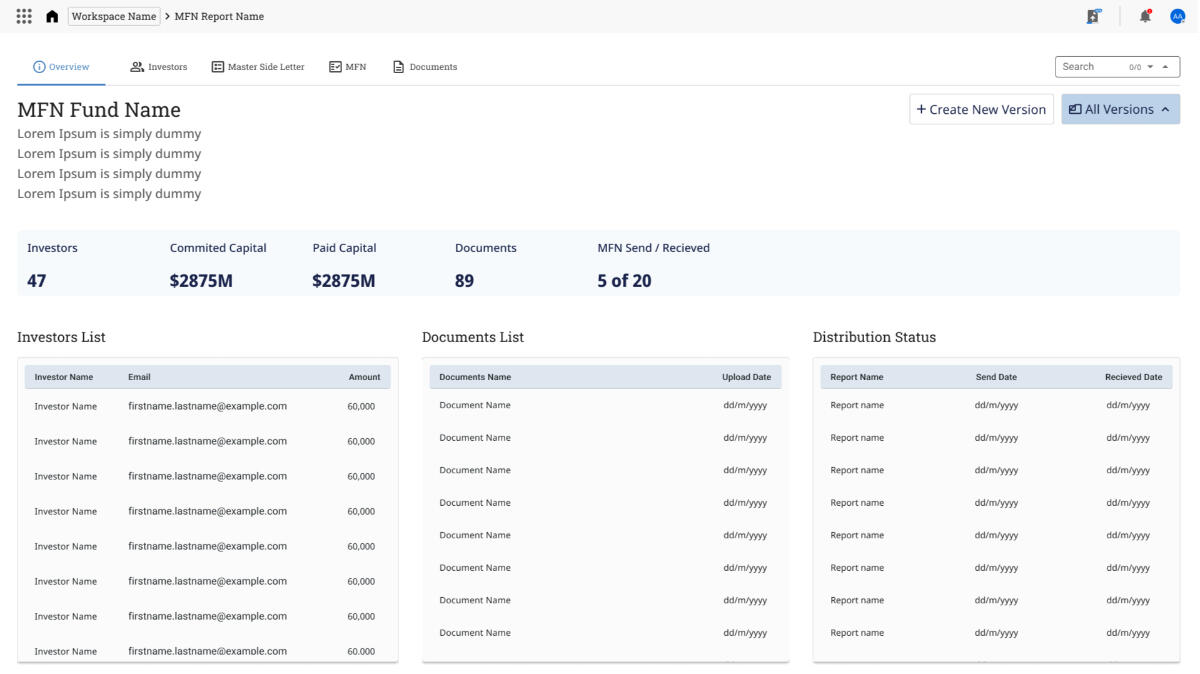The width and height of the screenshot is (1200, 674).
Task: Click the Master Side Letter tab icon
Action: (x=217, y=67)
